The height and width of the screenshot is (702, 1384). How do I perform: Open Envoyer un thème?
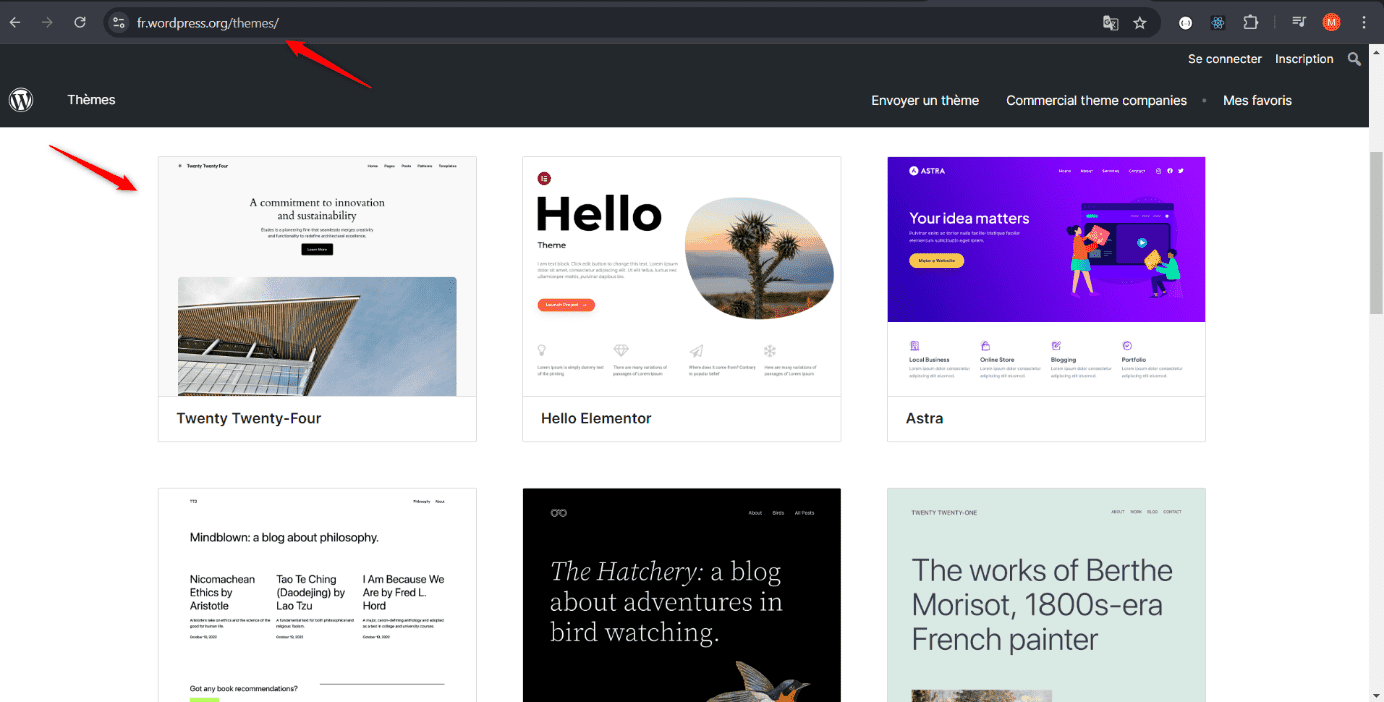(925, 100)
